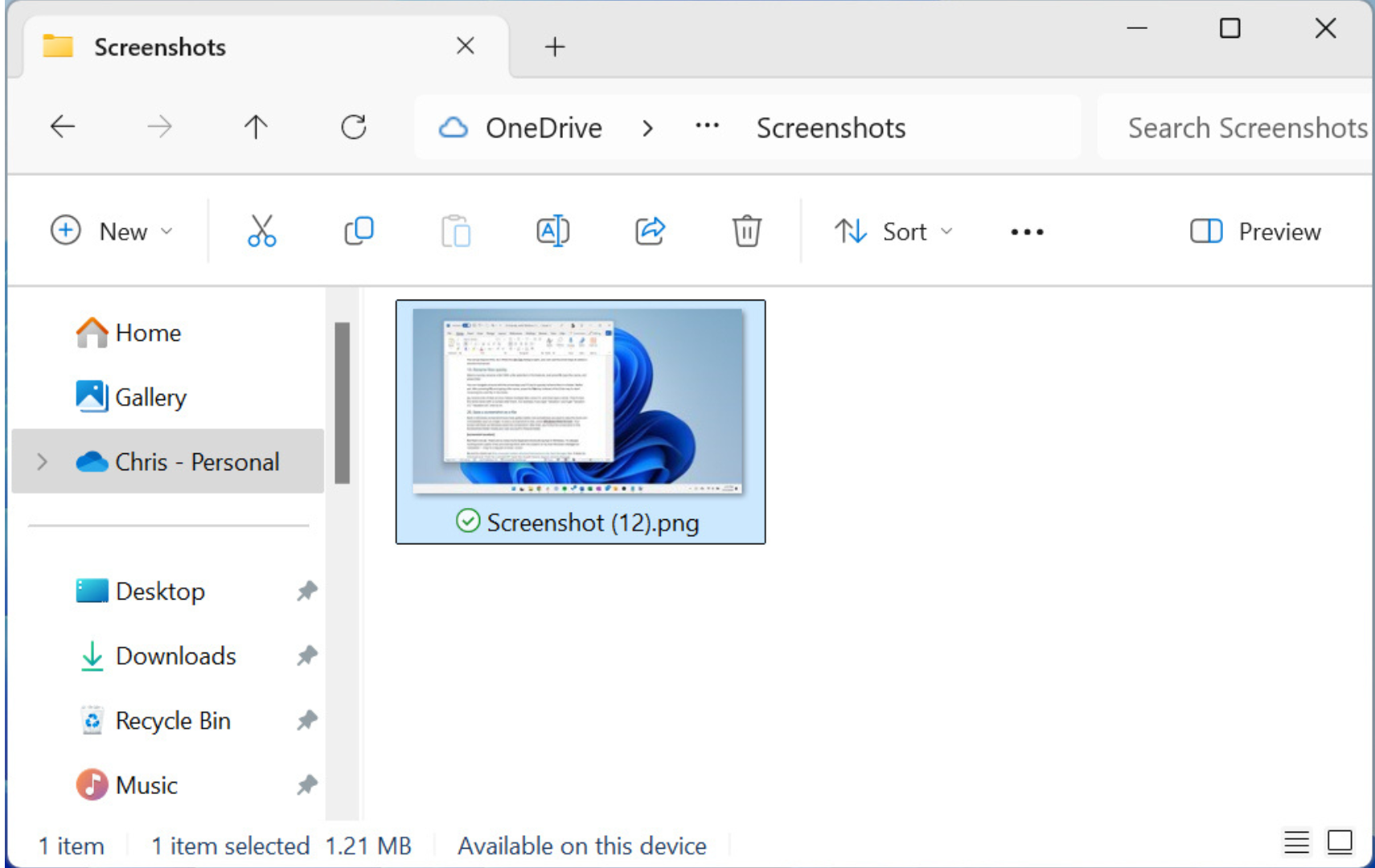Refresh the folder view

click(354, 127)
